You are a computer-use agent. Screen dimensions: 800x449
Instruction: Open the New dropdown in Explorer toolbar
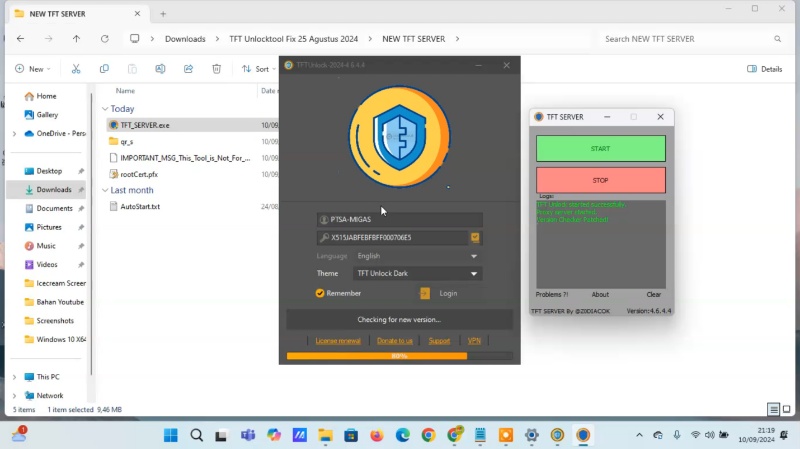pos(33,69)
